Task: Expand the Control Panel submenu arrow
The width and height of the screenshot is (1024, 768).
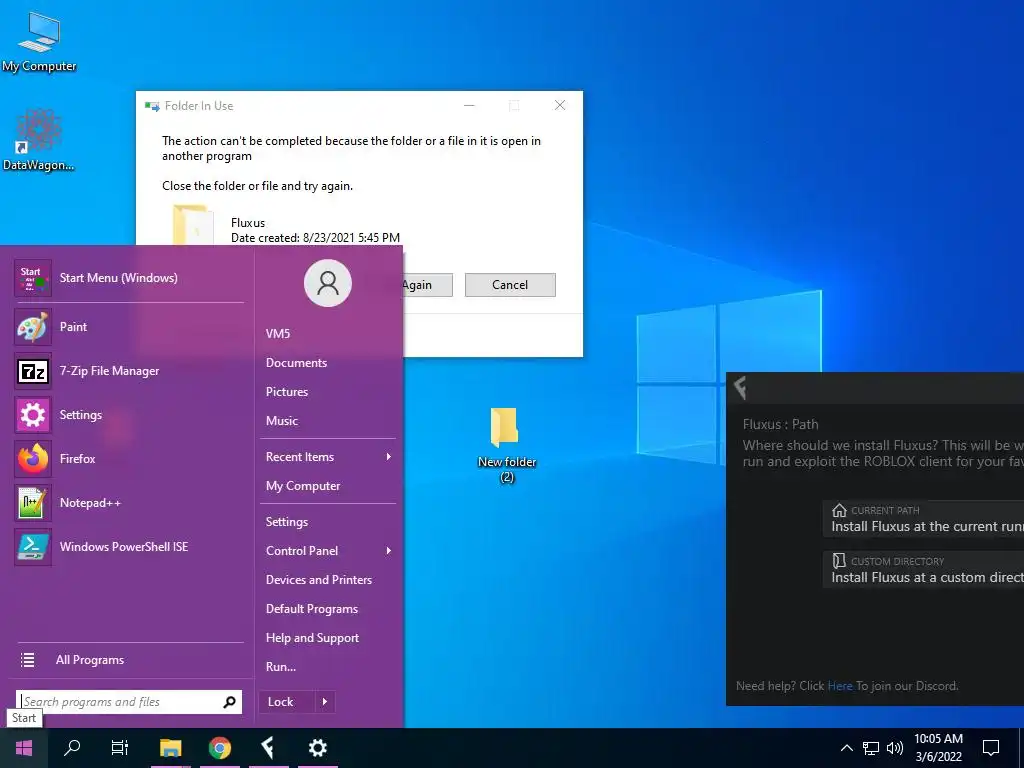Action: coord(389,551)
